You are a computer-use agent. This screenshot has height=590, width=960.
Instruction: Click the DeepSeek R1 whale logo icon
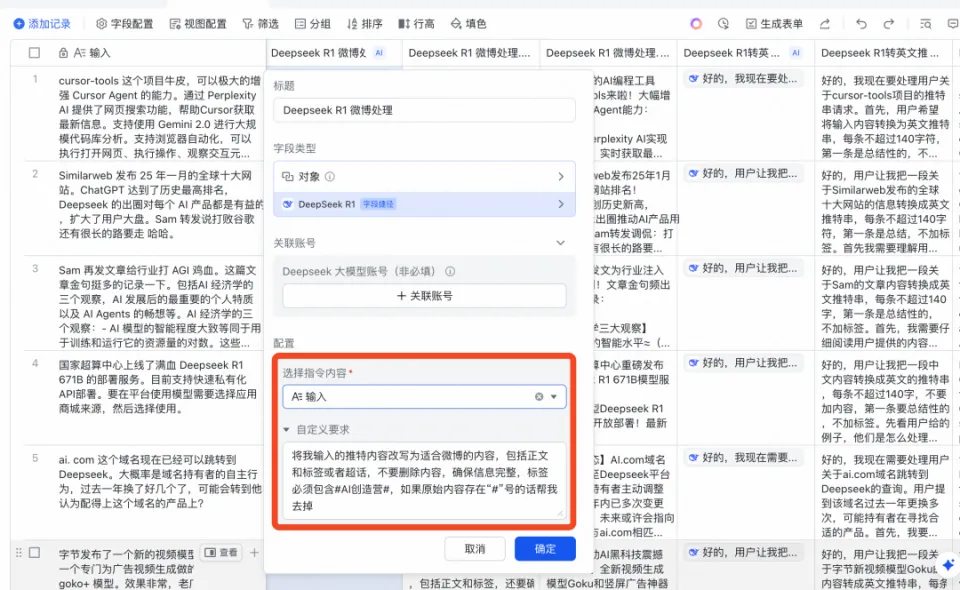pyautogui.click(x=288, y=204)
